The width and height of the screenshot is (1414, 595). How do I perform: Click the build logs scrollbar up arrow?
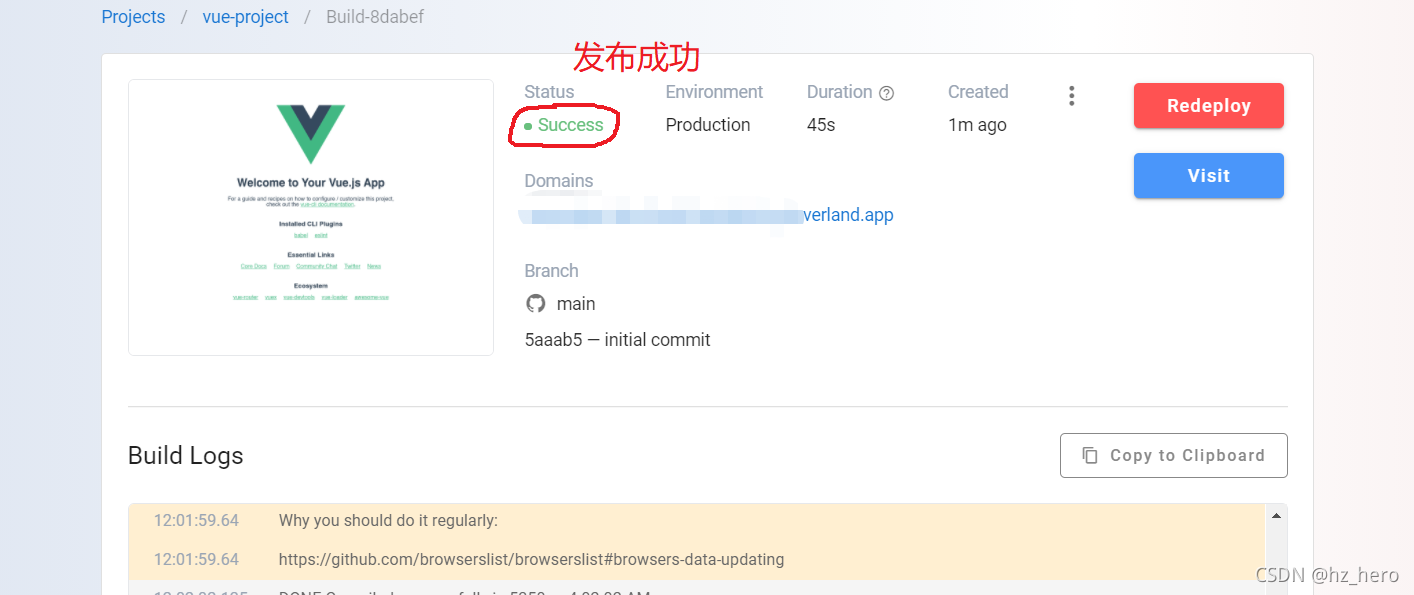[1276, 516]
